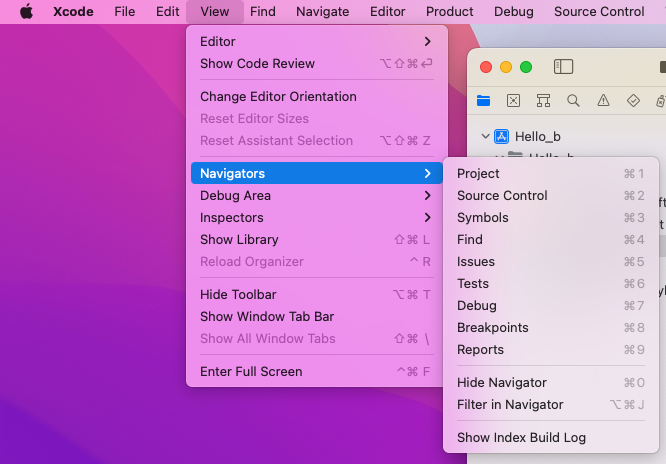The width and height of the screenshot is (666, 464).
Task: Select Issues in Navigators submenu
Action: pos(551,262)
